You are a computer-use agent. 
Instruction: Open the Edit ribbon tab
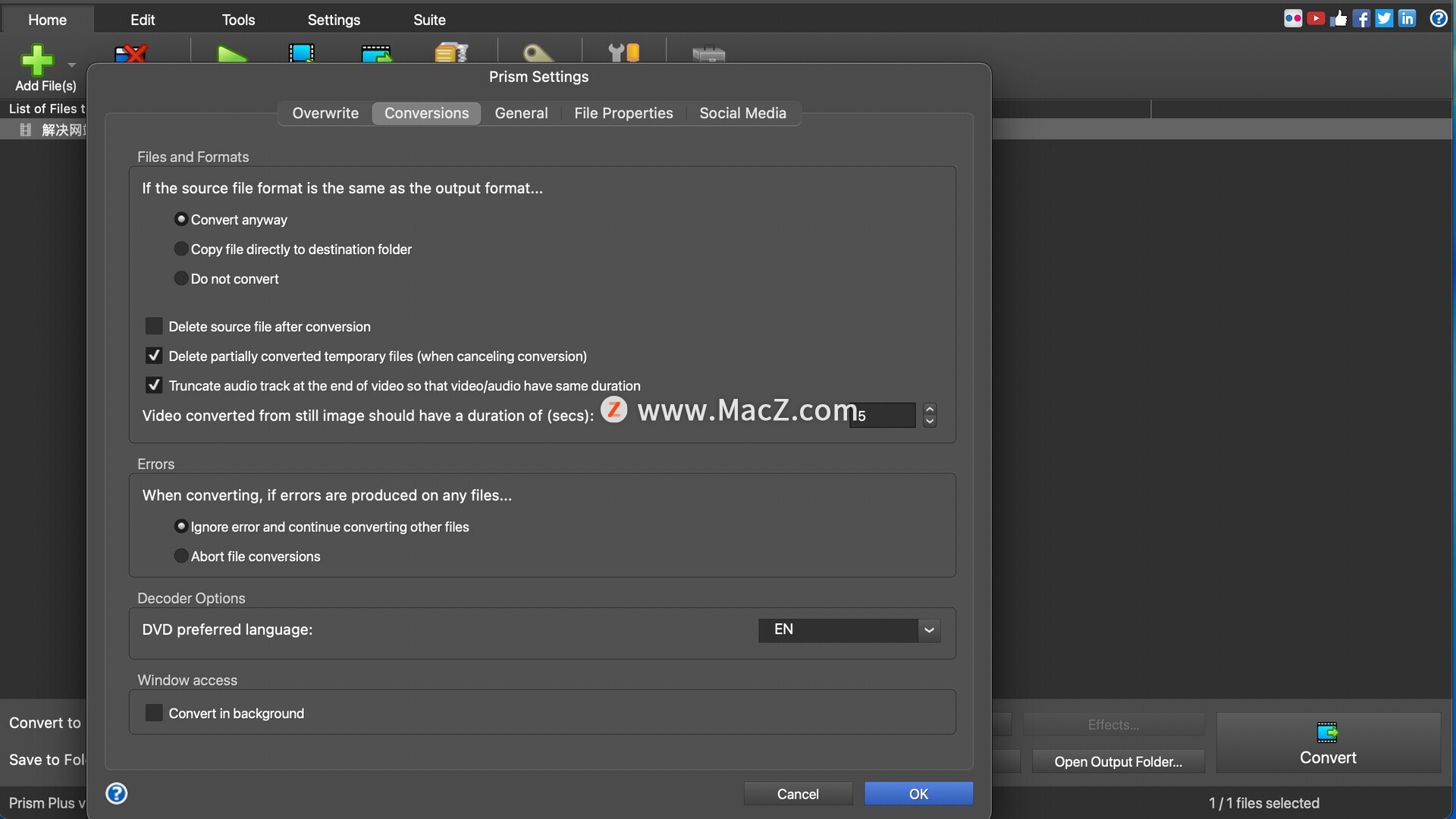pyautogui.click(x=143, y=20)
